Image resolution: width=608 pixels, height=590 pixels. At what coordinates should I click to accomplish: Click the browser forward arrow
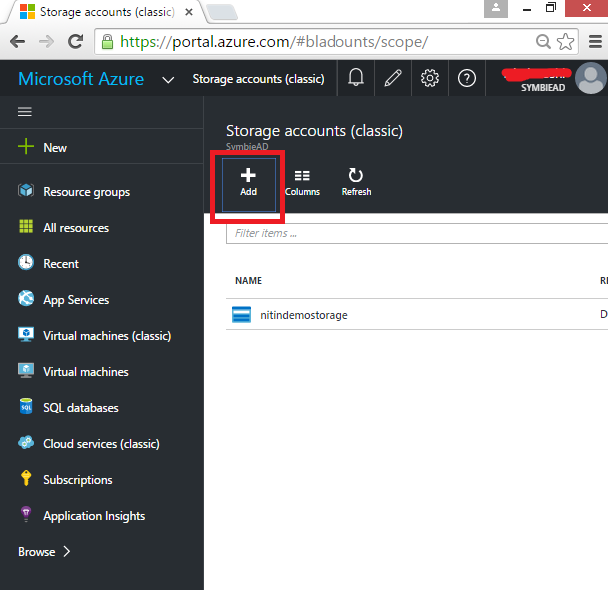coord(47,41)
